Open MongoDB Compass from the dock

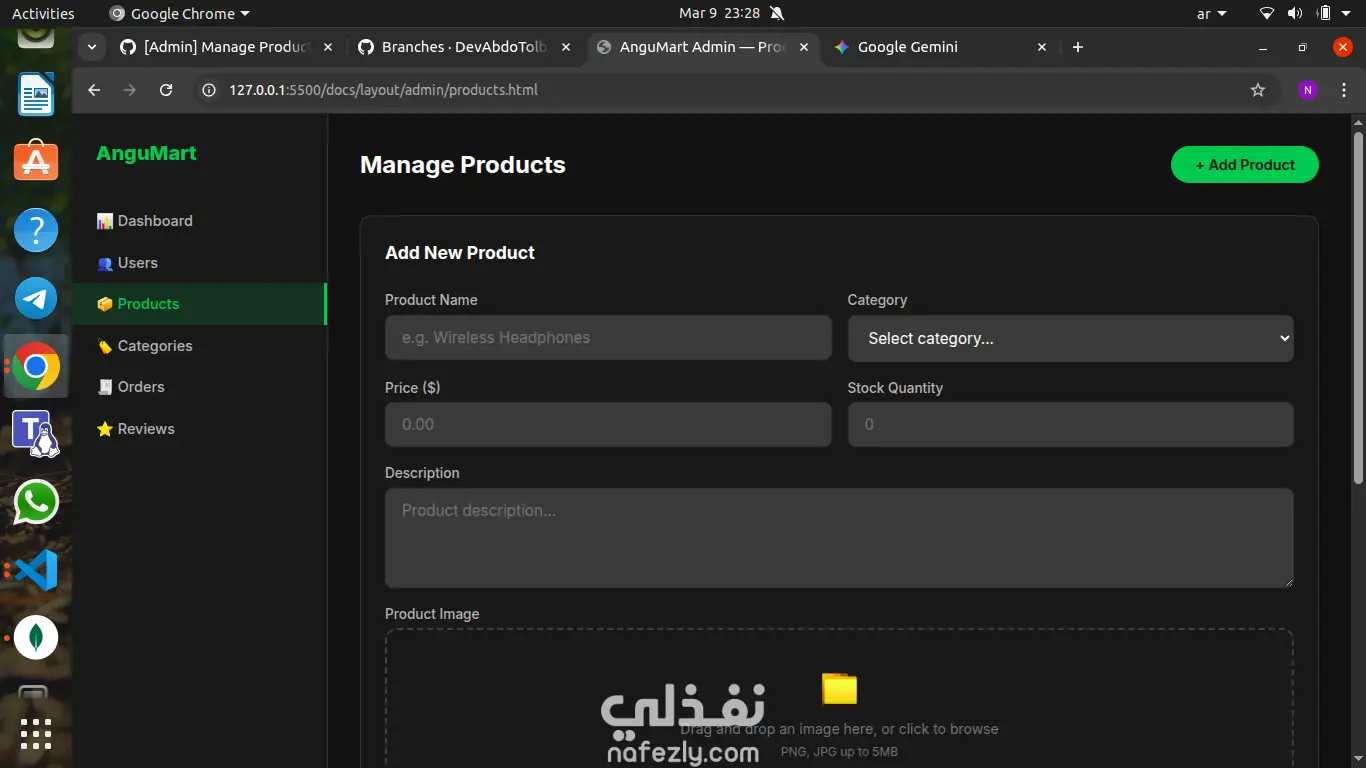point(36,637)
